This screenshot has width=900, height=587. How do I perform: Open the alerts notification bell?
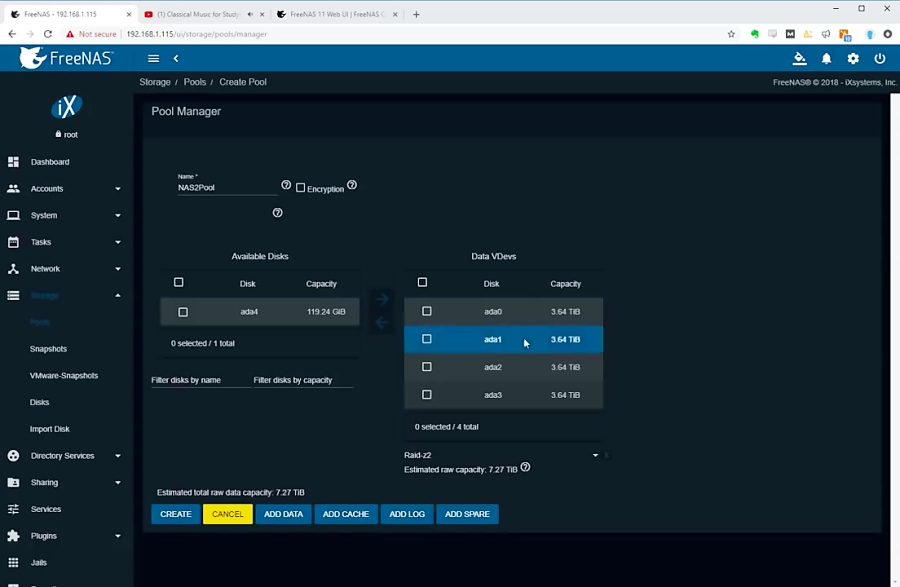pyautogui.click(x=826, y=59)
